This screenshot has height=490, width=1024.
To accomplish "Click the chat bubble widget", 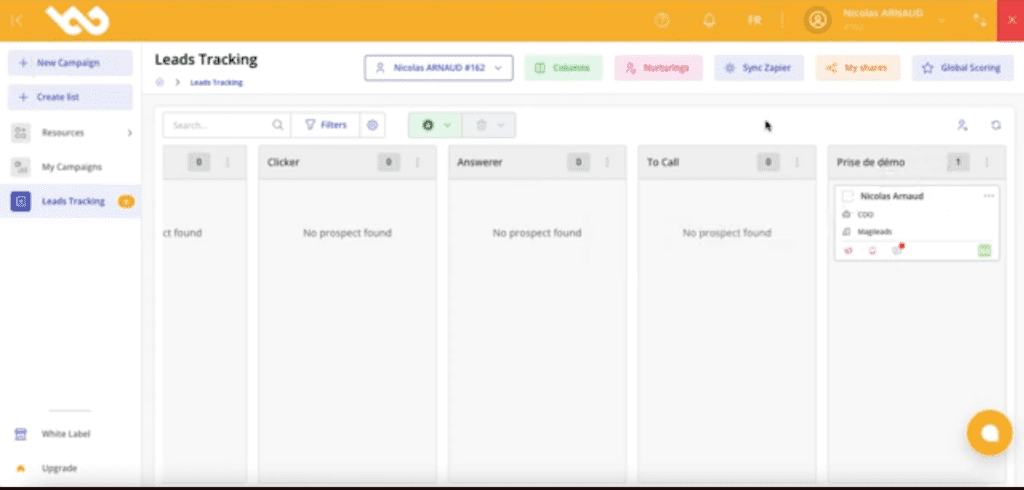I will [990, 432].
